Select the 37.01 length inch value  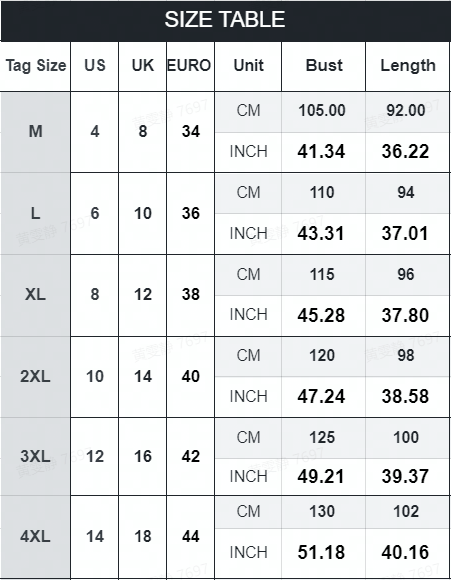(x=405, y=234)
